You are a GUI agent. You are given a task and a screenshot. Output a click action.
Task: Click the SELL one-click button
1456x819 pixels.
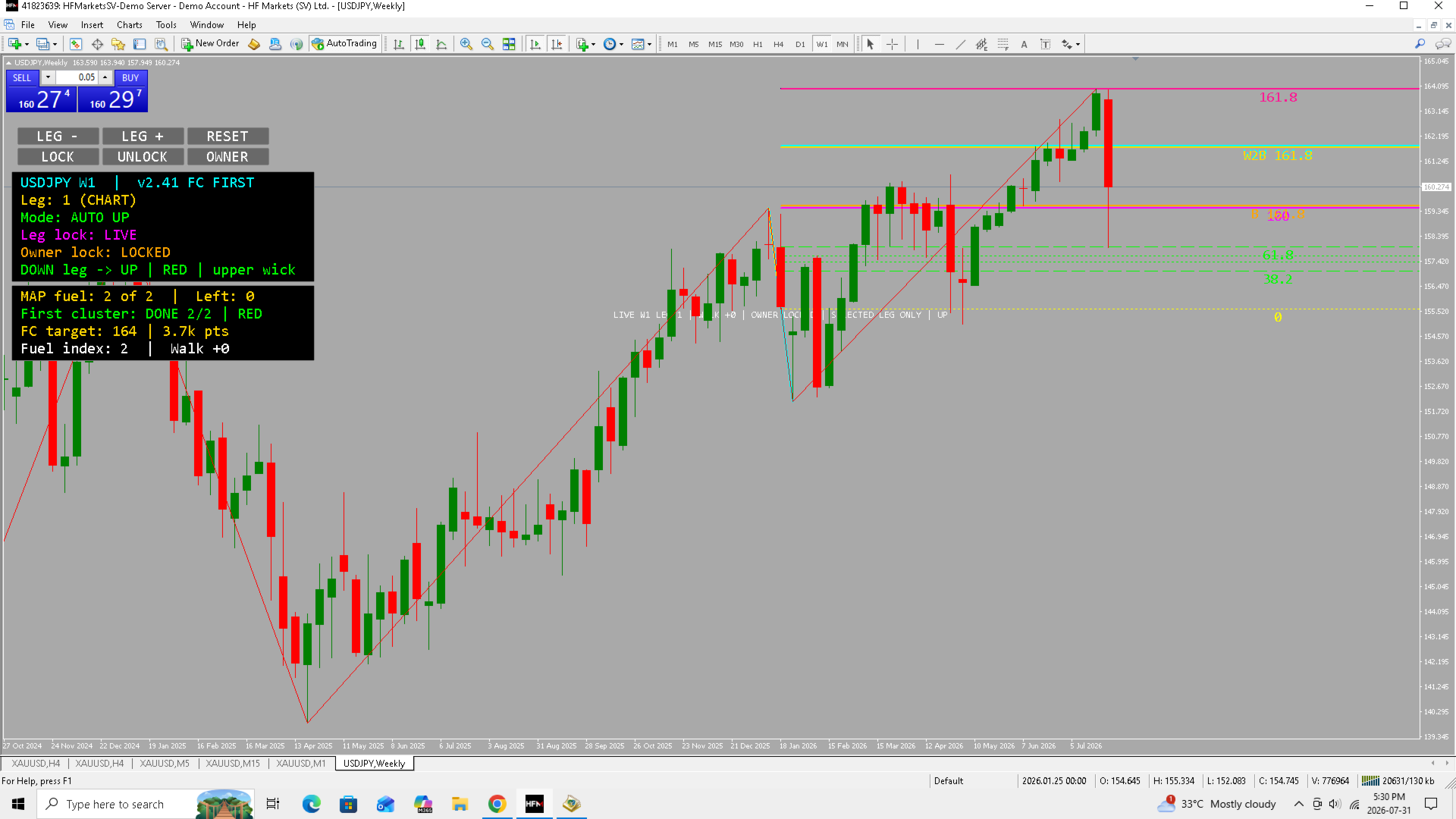[x=42, y=99]
